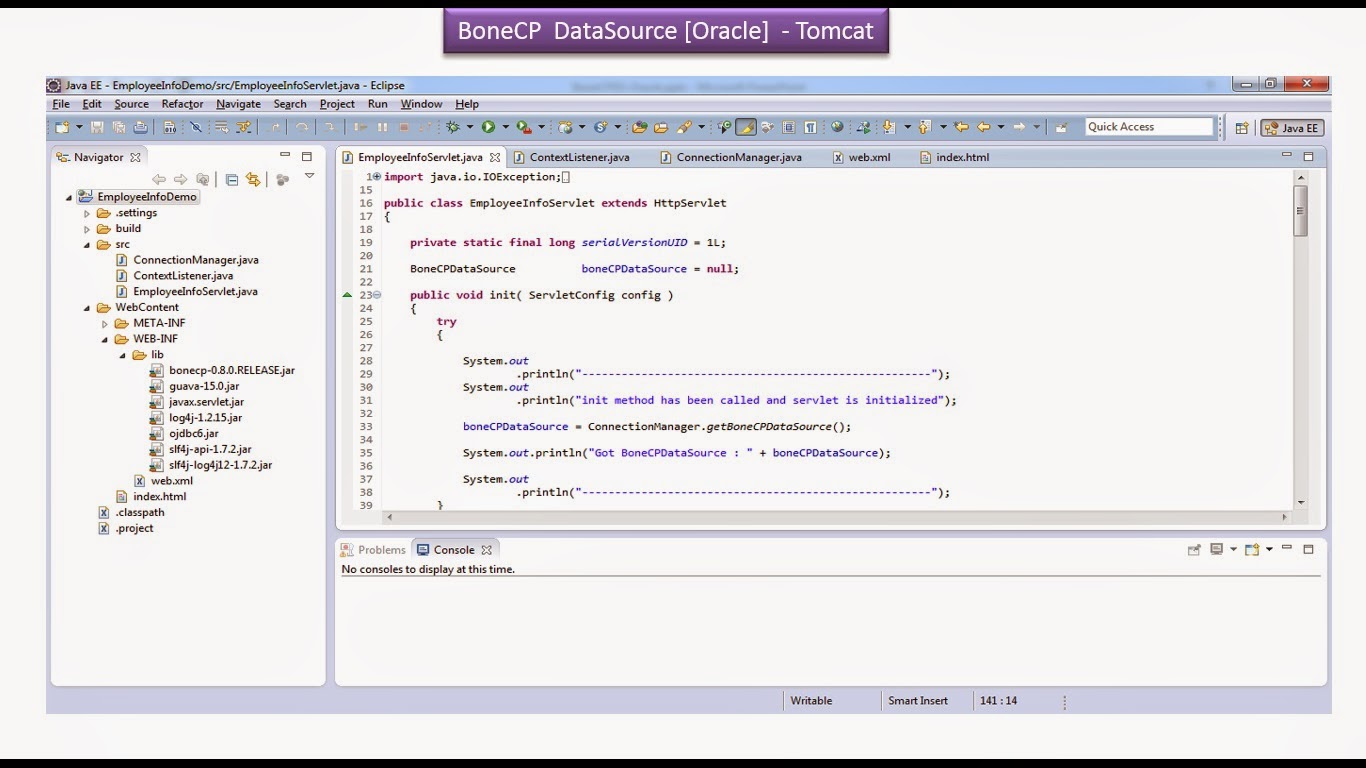
Task: Click the New file wizard icon
Action: tap(62, 127)
